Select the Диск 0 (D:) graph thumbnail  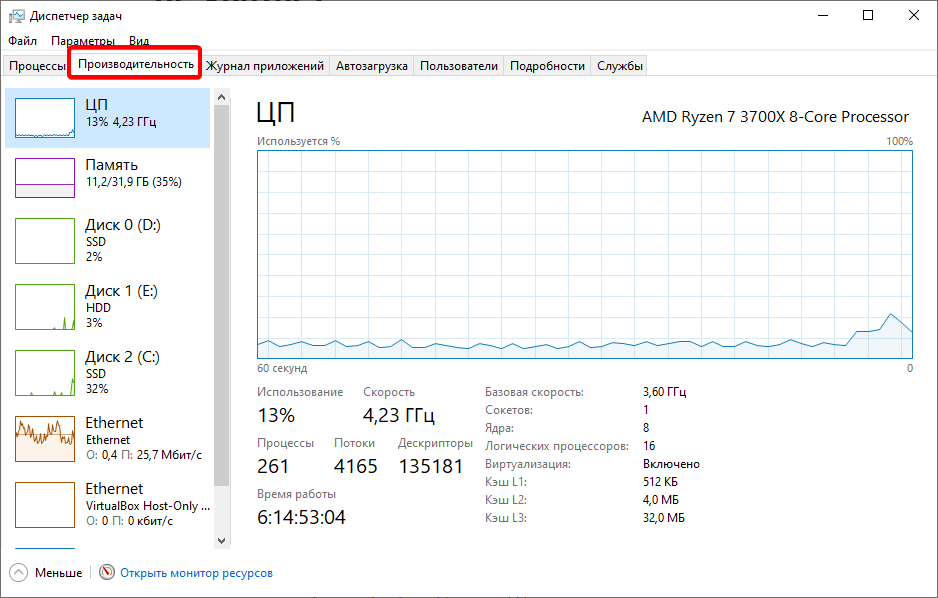click(45, 241)
